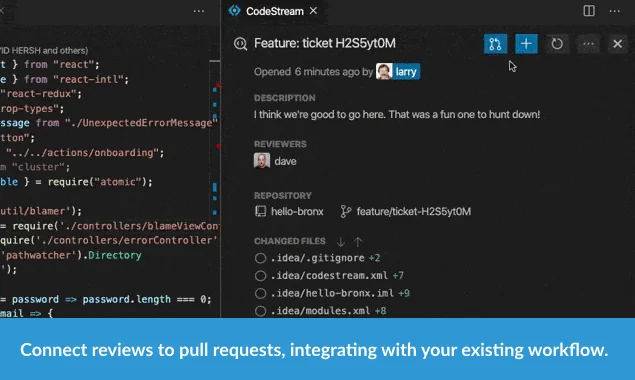Screen dimensions: 635x380
Task: Click the REVIEWERS section heading
Action: [x=280, y=144]
